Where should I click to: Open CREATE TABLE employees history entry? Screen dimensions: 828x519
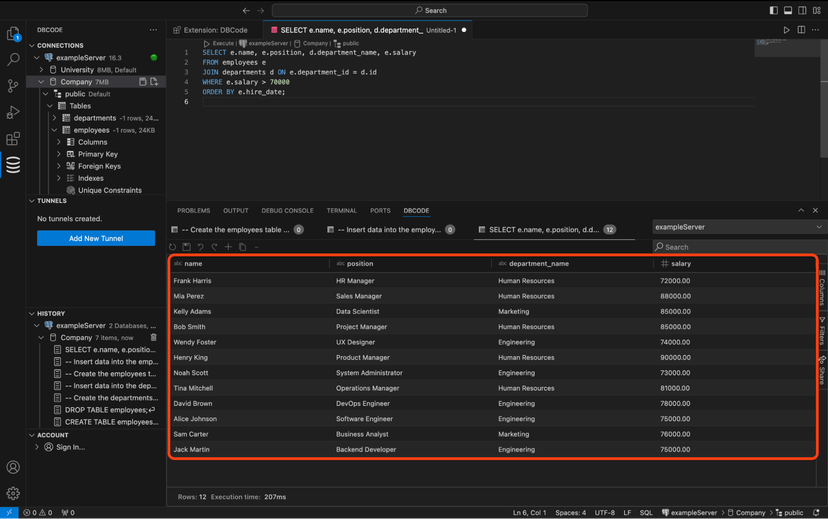click(x=111, y=422)
